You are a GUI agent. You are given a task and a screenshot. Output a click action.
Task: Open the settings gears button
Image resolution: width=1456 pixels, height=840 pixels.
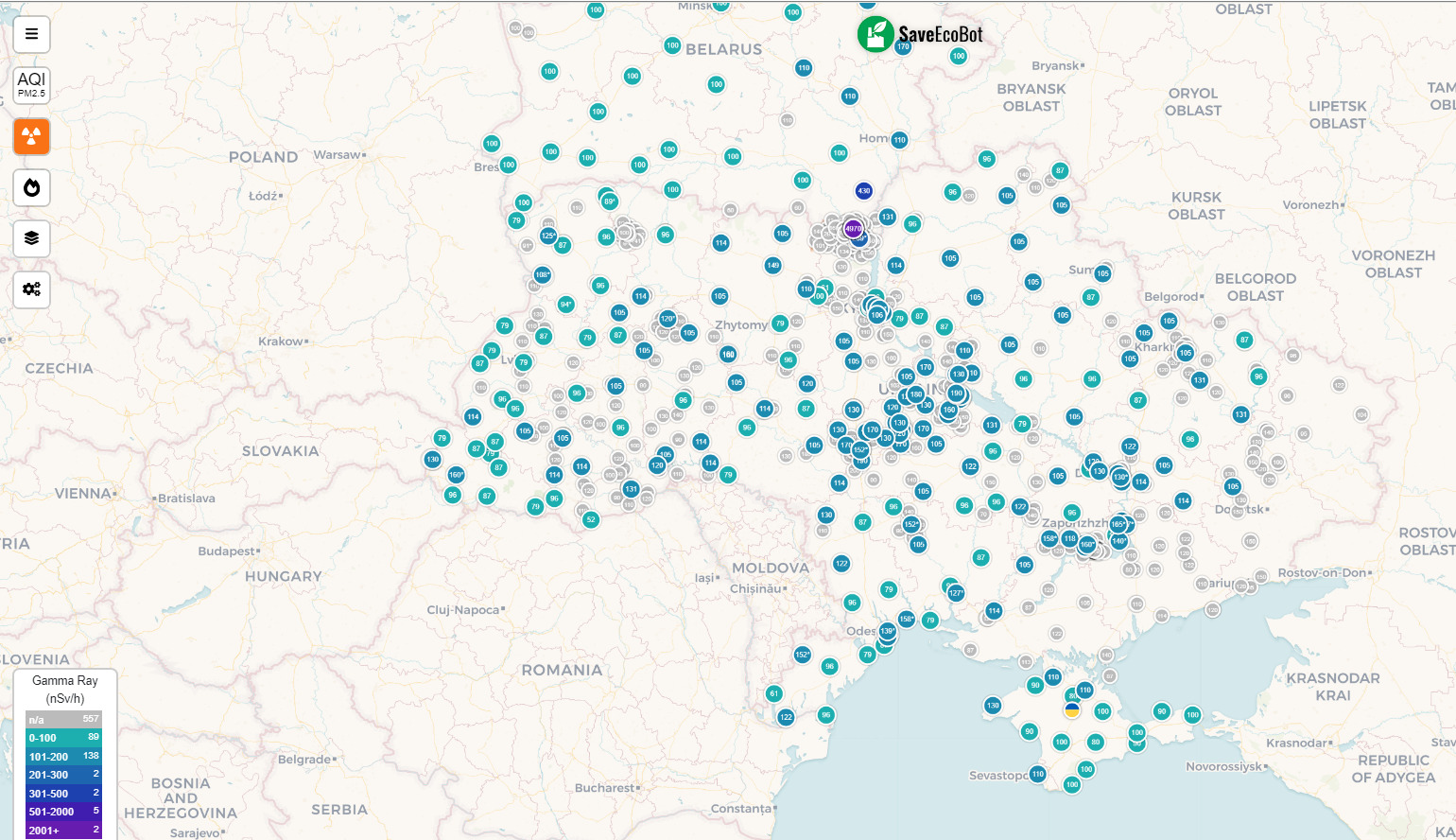[x=31, y=289]
